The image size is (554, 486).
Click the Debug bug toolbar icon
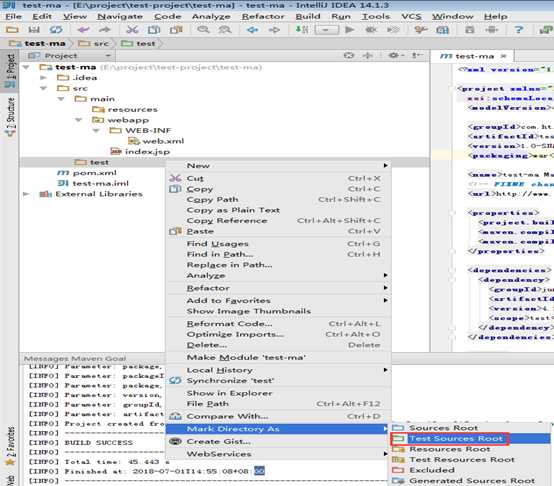click(x=371, y=30)
